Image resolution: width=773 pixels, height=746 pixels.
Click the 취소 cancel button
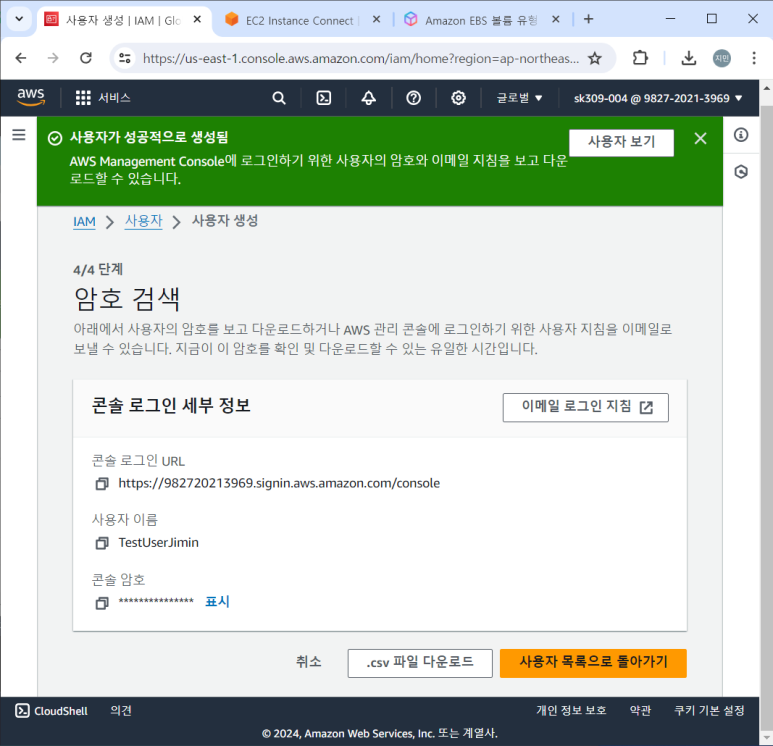309,662
